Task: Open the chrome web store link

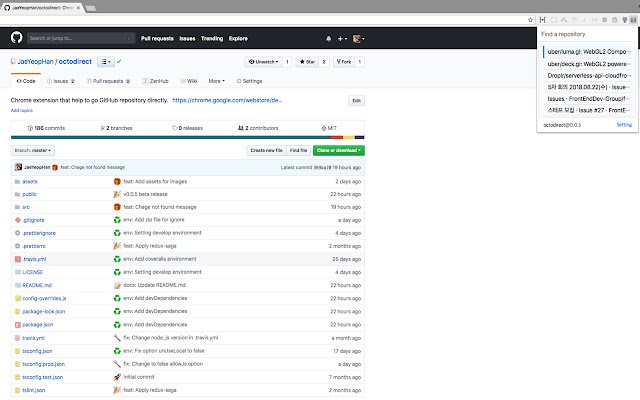Action: click(227, 100)
